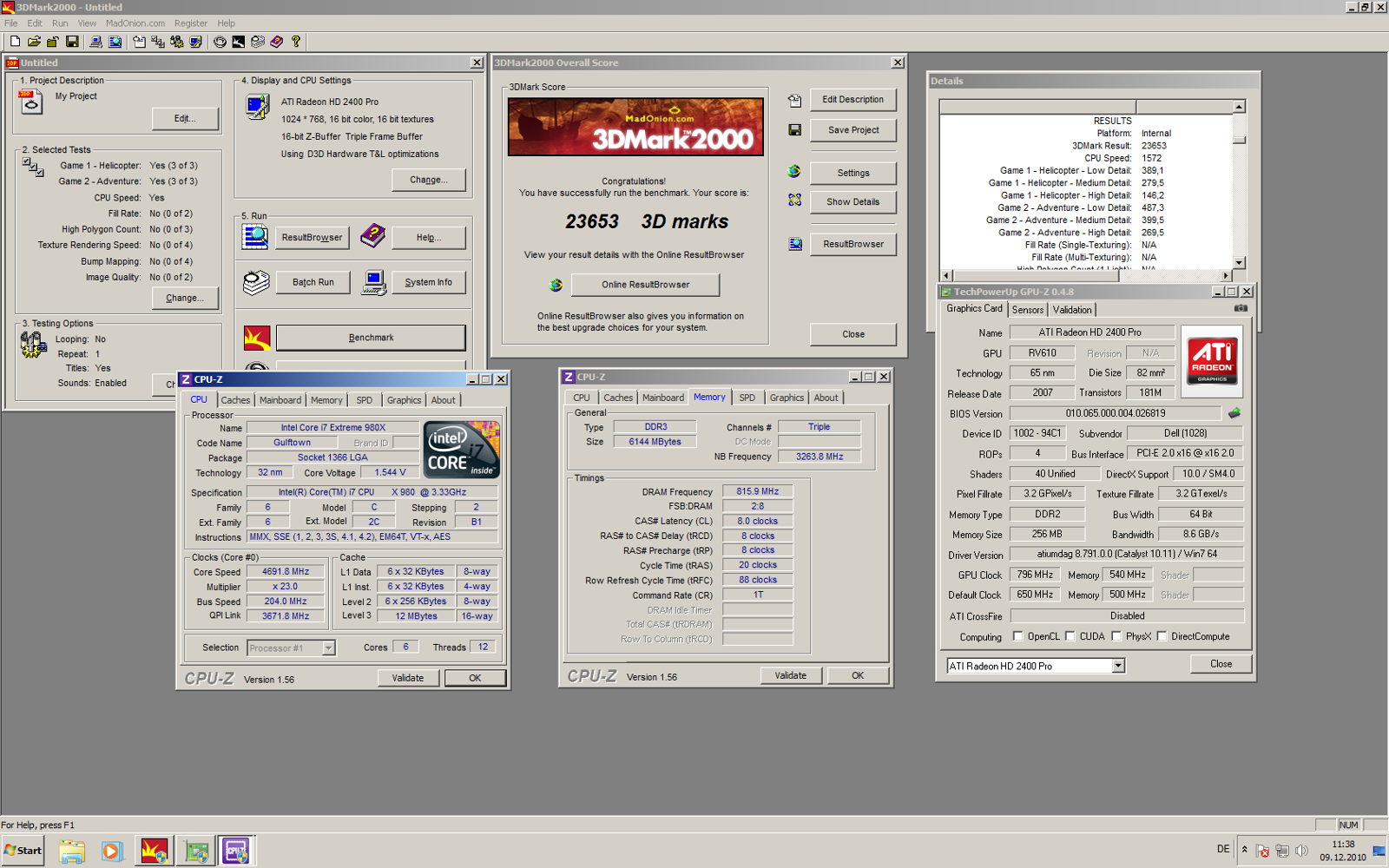This screenshot has height=868, width=1389.
Task: Click Edit Description in Overall Score window
Action: click(853, 100)
